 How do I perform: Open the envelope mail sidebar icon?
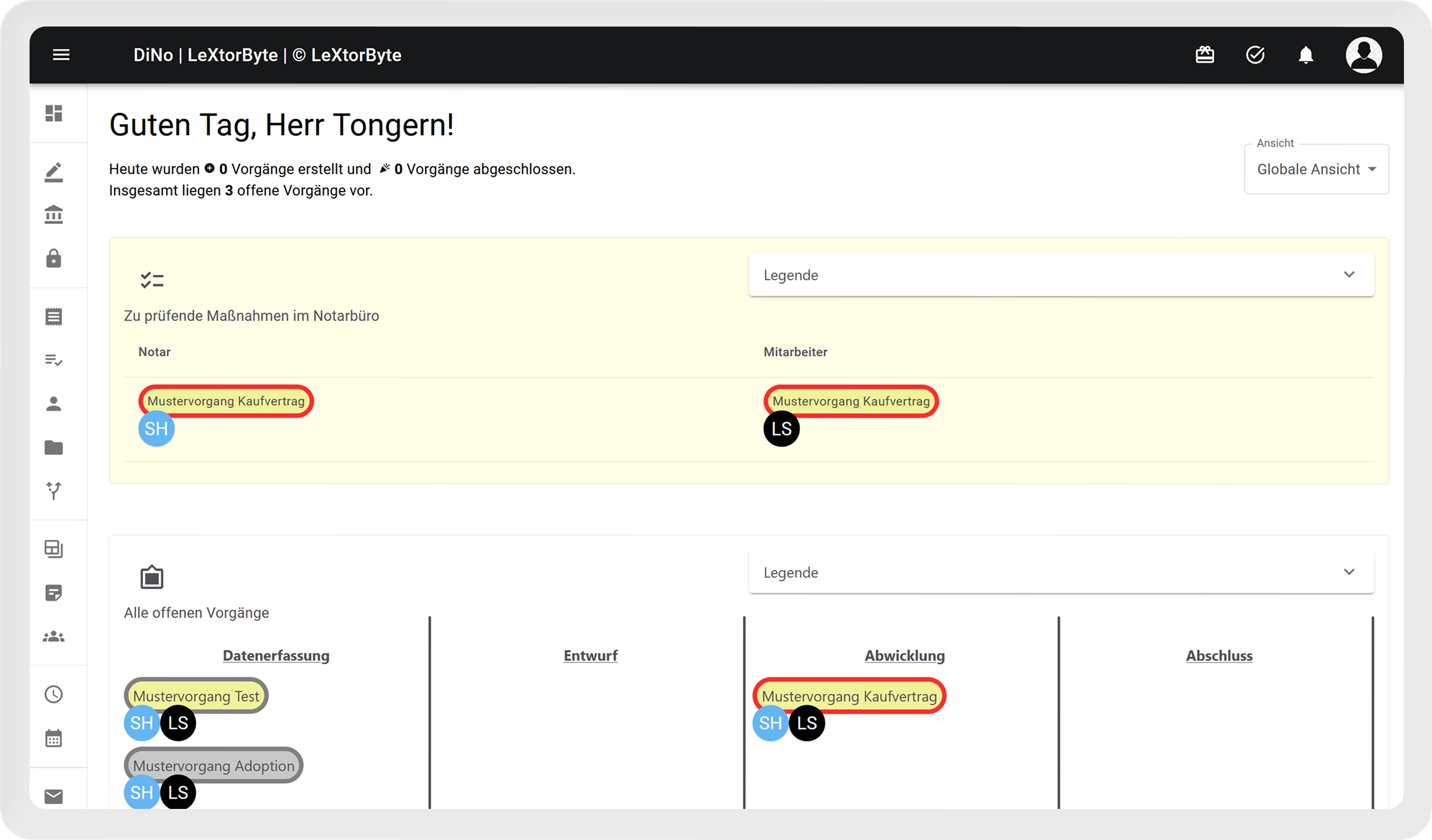[54, 796]
